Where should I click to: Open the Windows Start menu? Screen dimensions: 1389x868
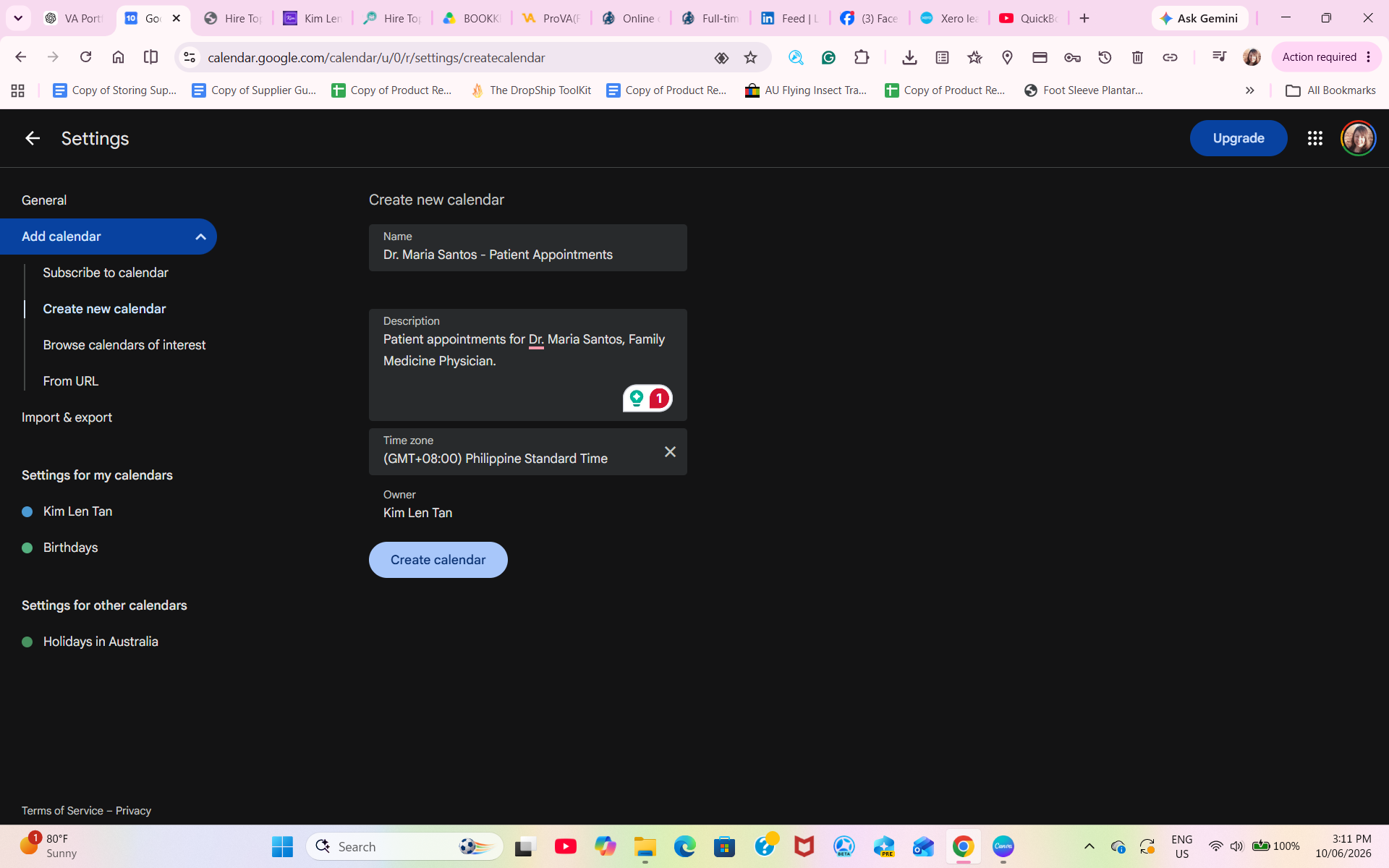click(282, 846)
